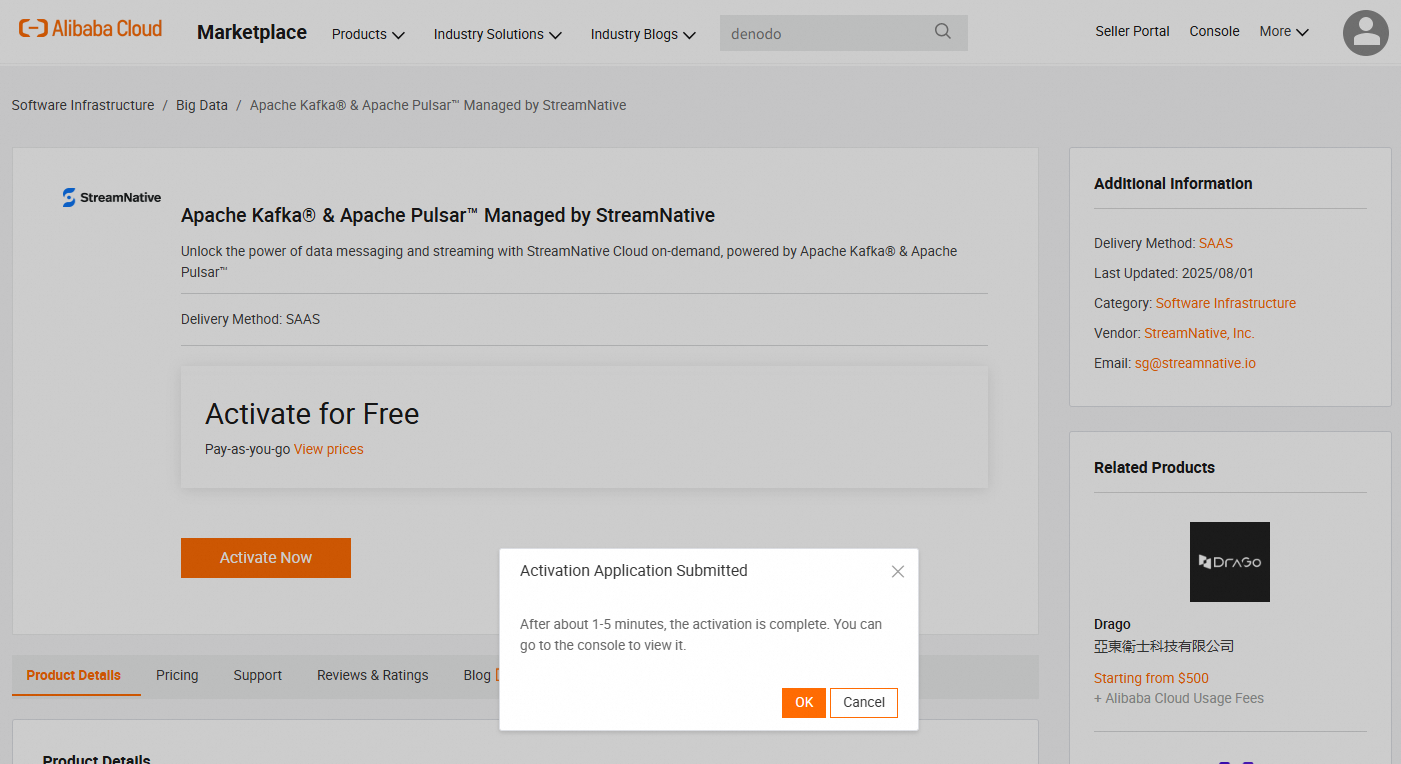The image size is (1401, 764).
Task: Click the search magnifier icon
Action: tap(942, 32)
